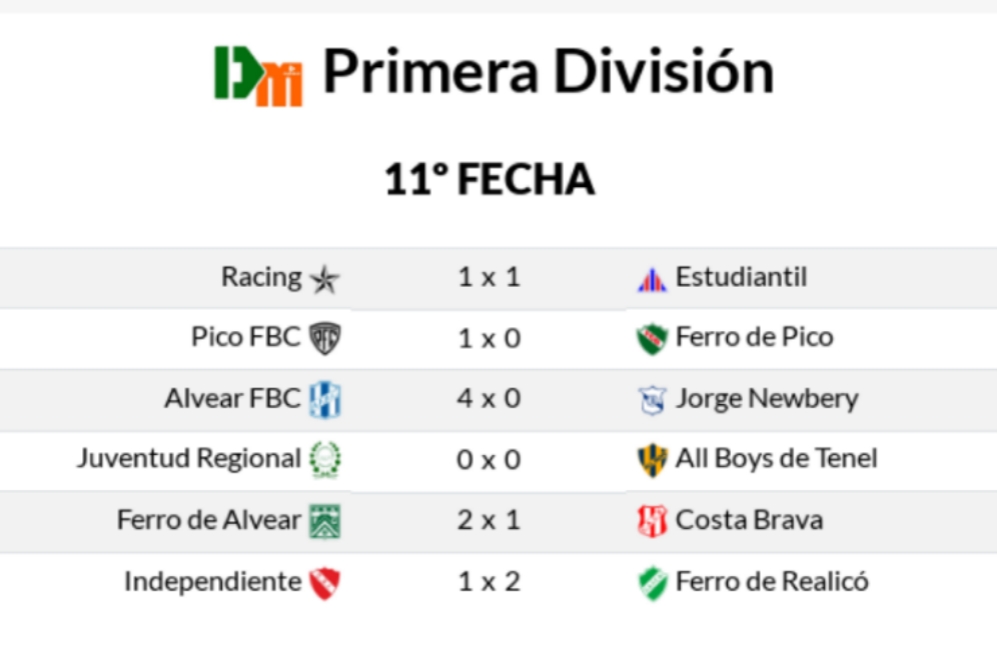Click the Alvear FBC blue crest
Viewport: 997px width, 657px height.
tap(324, 399)
